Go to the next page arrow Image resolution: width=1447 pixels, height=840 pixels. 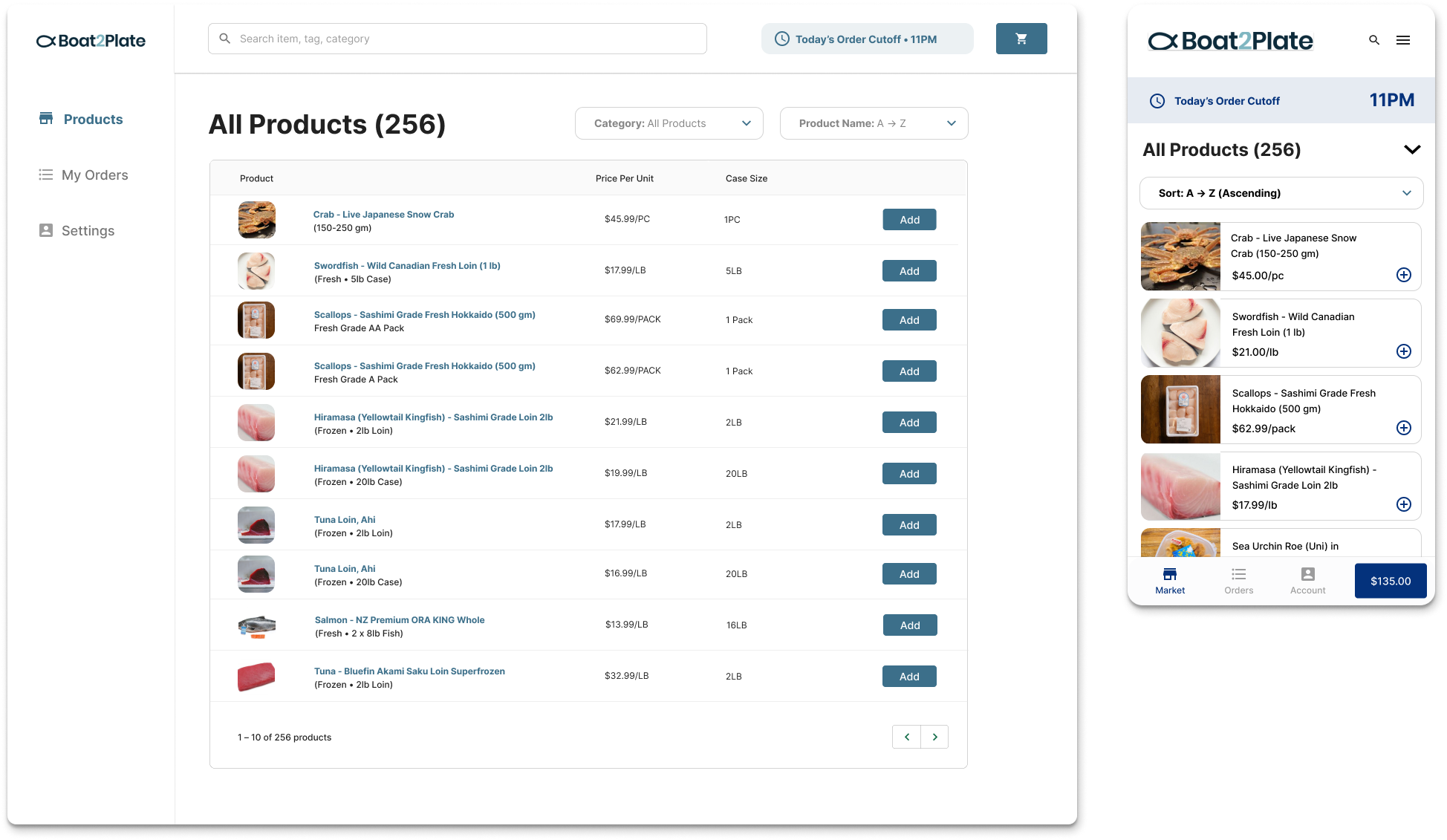click(934, 737)
